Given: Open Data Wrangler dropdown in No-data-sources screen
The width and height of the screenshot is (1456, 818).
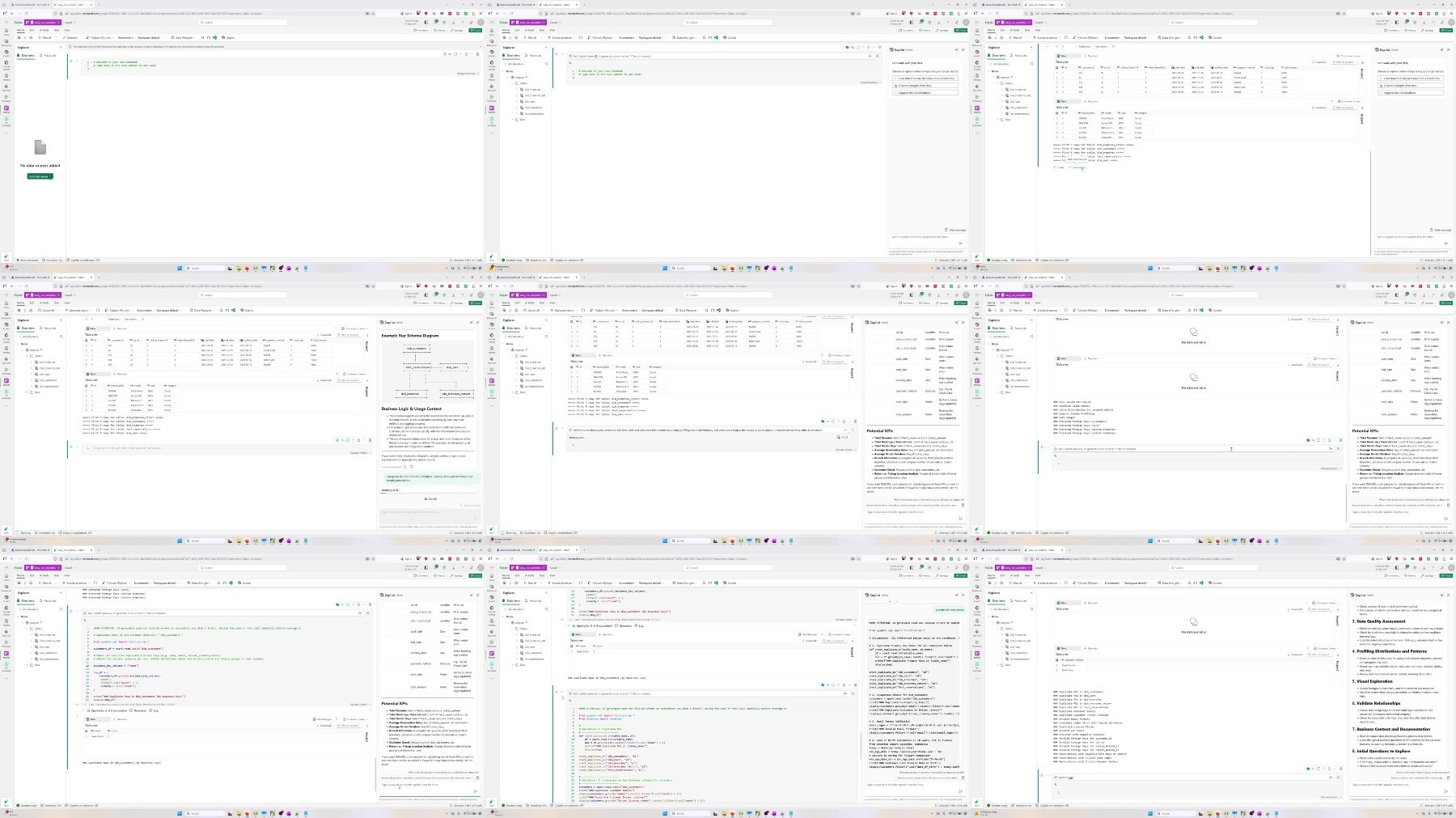Looking at the screenshot, I should click(x=184, y=37).
